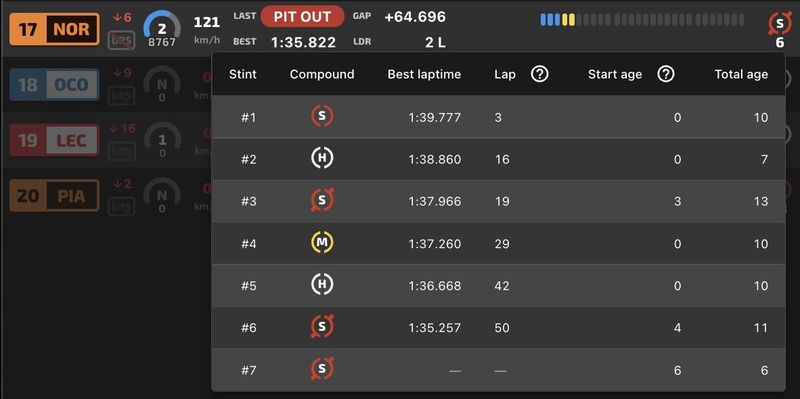Viewport: 800px width, 399px height.
Task: Click the Best laptime column header
Action: pos(424,74)
